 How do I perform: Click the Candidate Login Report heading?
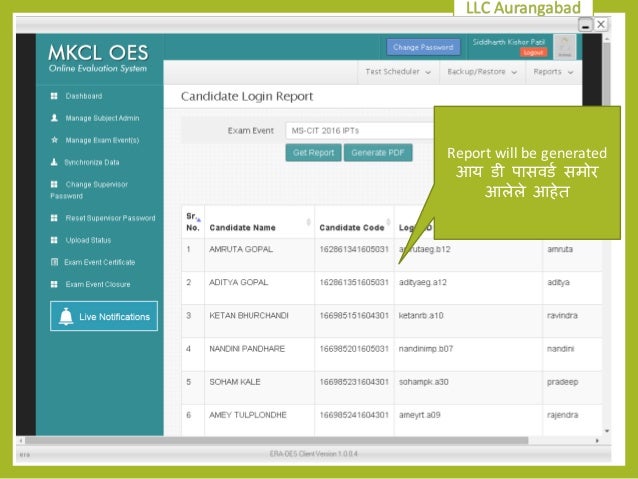click(247, 96)
